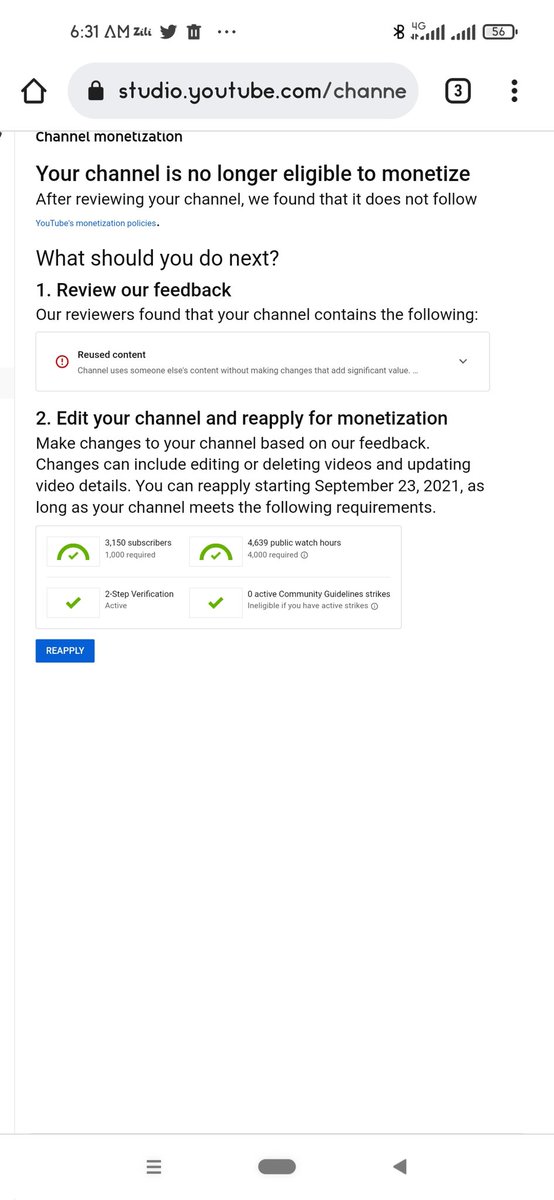
Task: Tap the Android recent apps navigation icon
Action: click(x=154, y=1166)
